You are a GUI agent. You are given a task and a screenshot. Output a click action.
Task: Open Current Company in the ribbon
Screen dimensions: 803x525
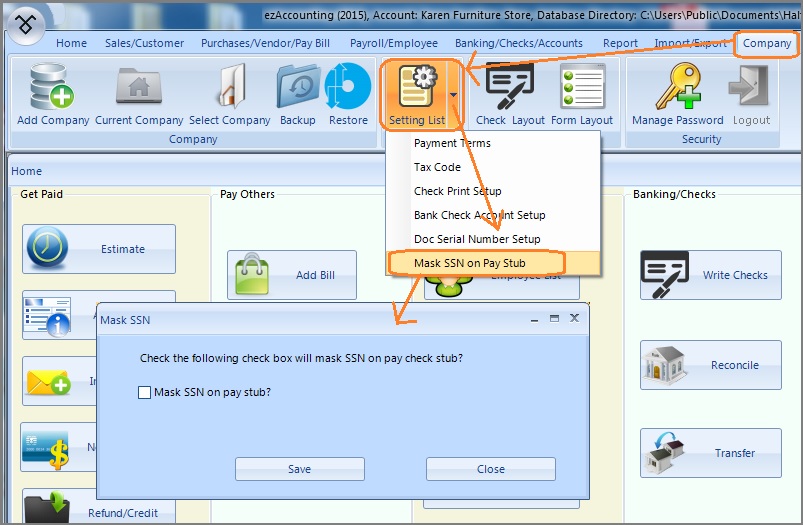click(x=139, y=87)
